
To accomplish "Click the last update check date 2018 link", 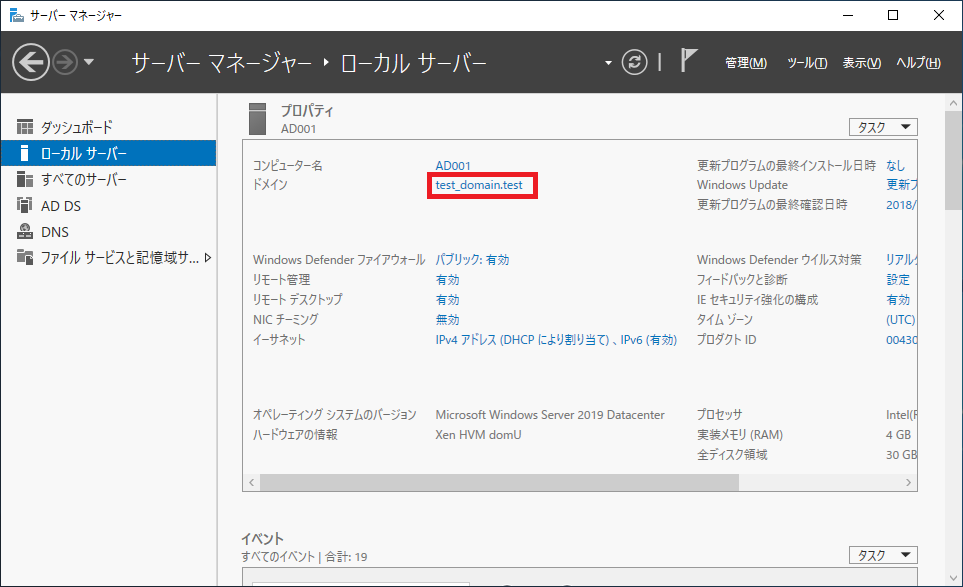I will tap(901, 205).
